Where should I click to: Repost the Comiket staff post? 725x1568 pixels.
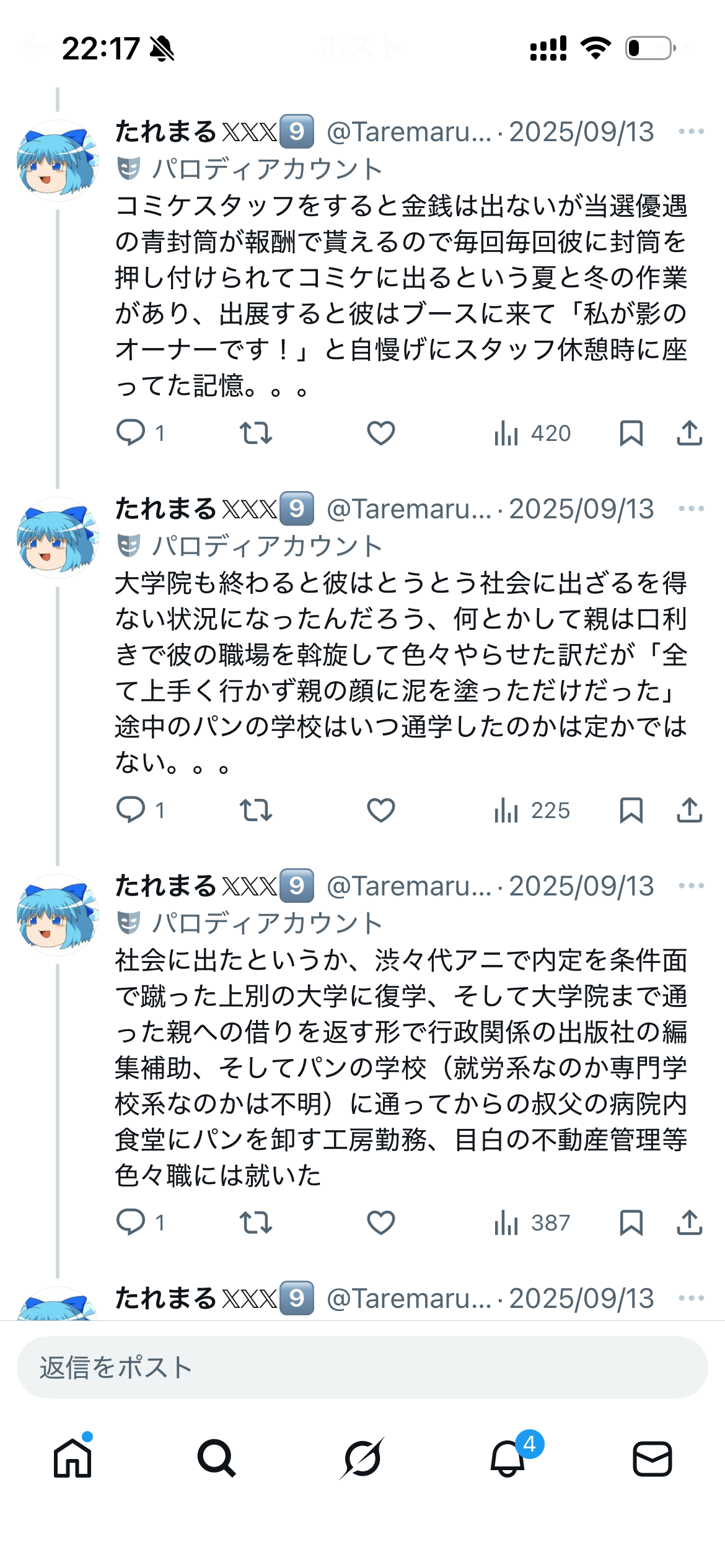[x=256, y=433]
